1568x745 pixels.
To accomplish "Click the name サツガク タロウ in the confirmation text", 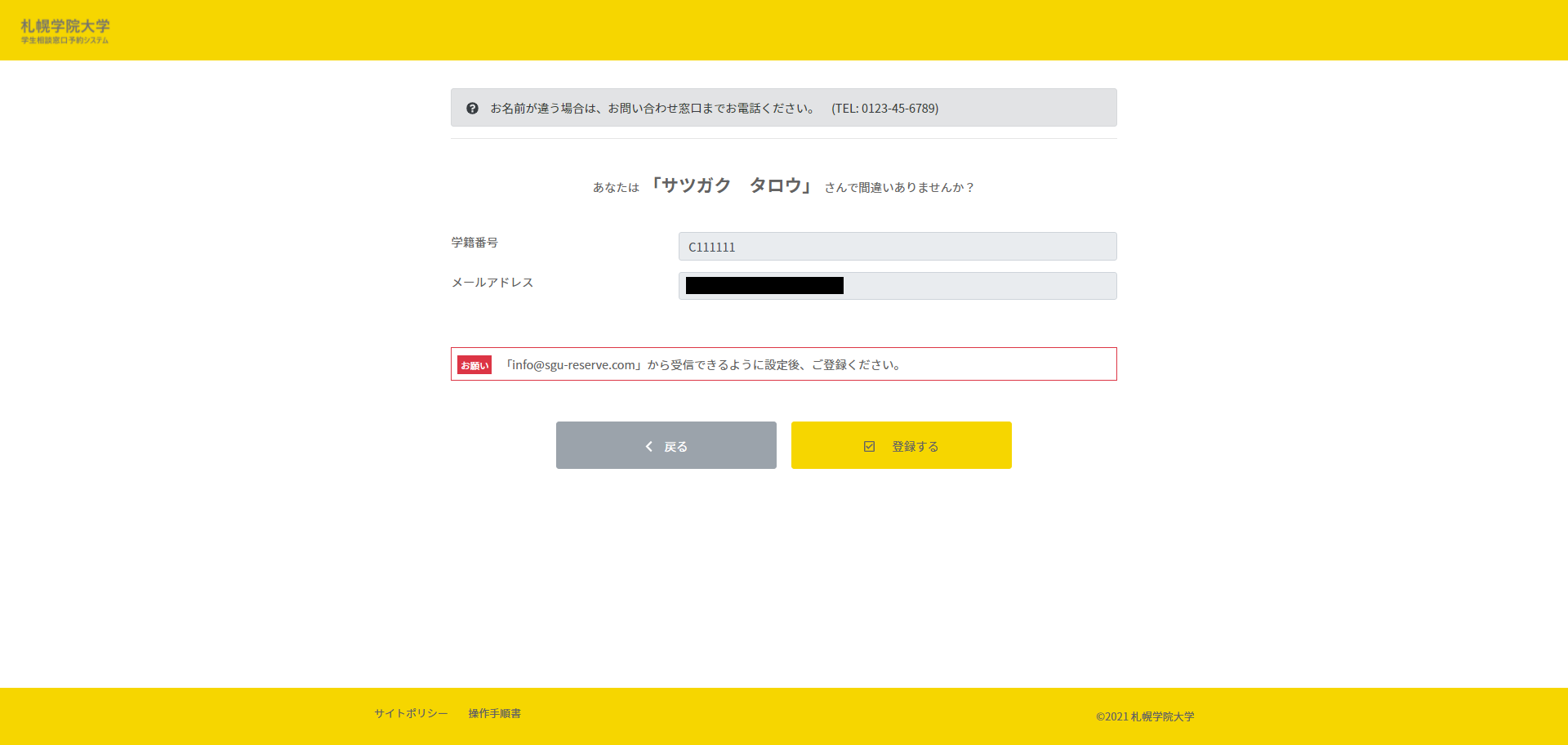I will tap(731, 185).
